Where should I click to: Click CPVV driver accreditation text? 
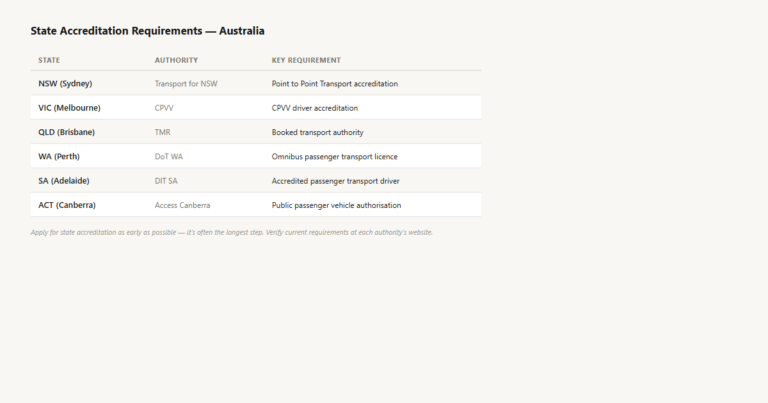315,108
